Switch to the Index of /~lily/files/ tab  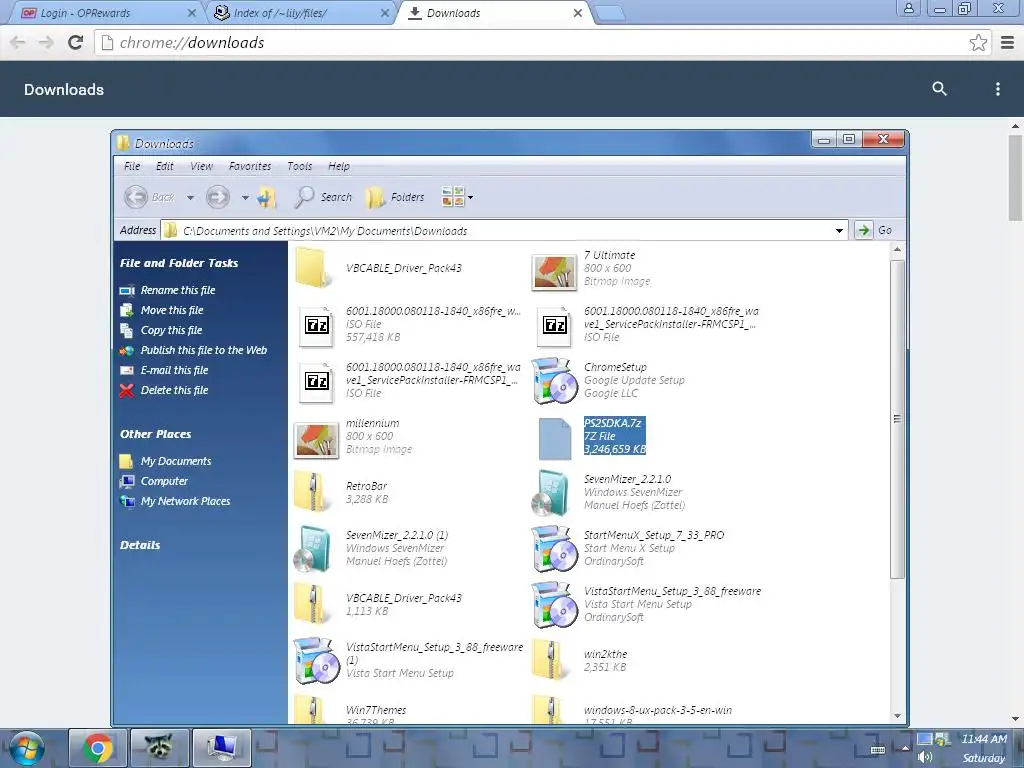point(302,12)
